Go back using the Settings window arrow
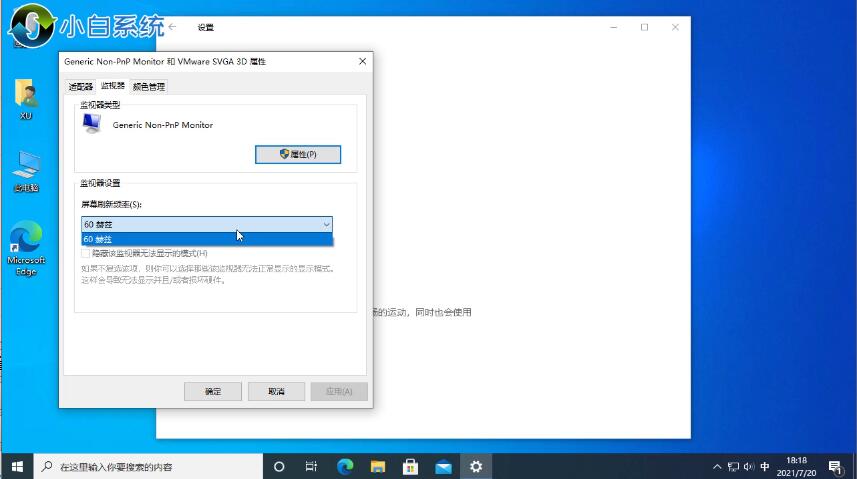 point(173,27)
